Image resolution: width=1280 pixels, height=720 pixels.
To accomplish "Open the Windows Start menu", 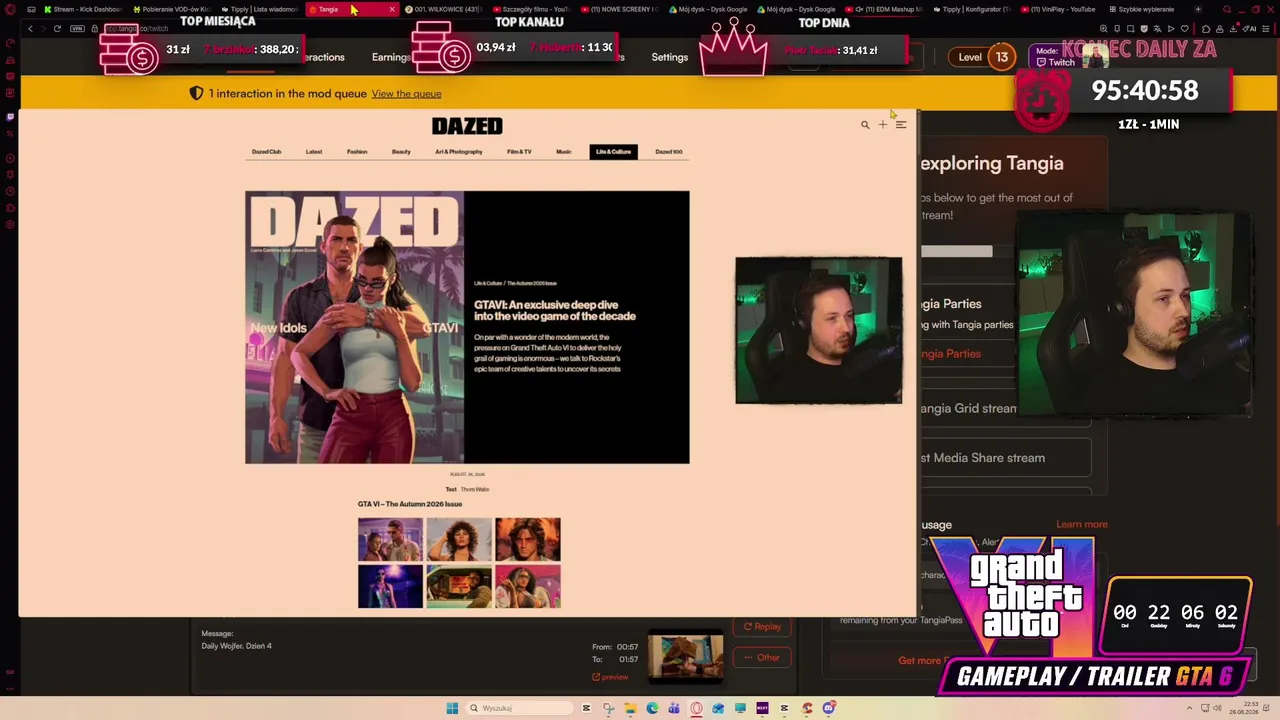I will [452, 708].
